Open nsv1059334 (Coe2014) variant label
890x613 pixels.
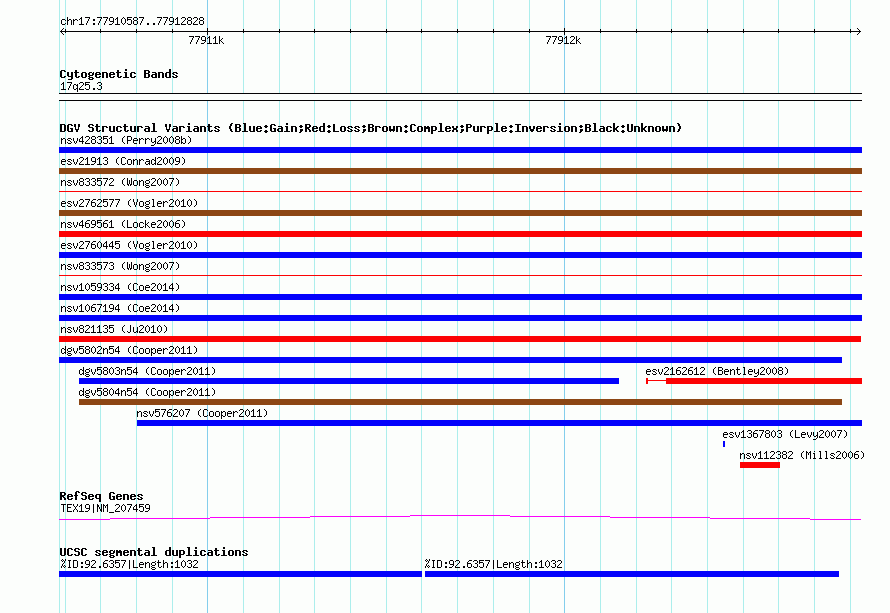click(120, 287)
